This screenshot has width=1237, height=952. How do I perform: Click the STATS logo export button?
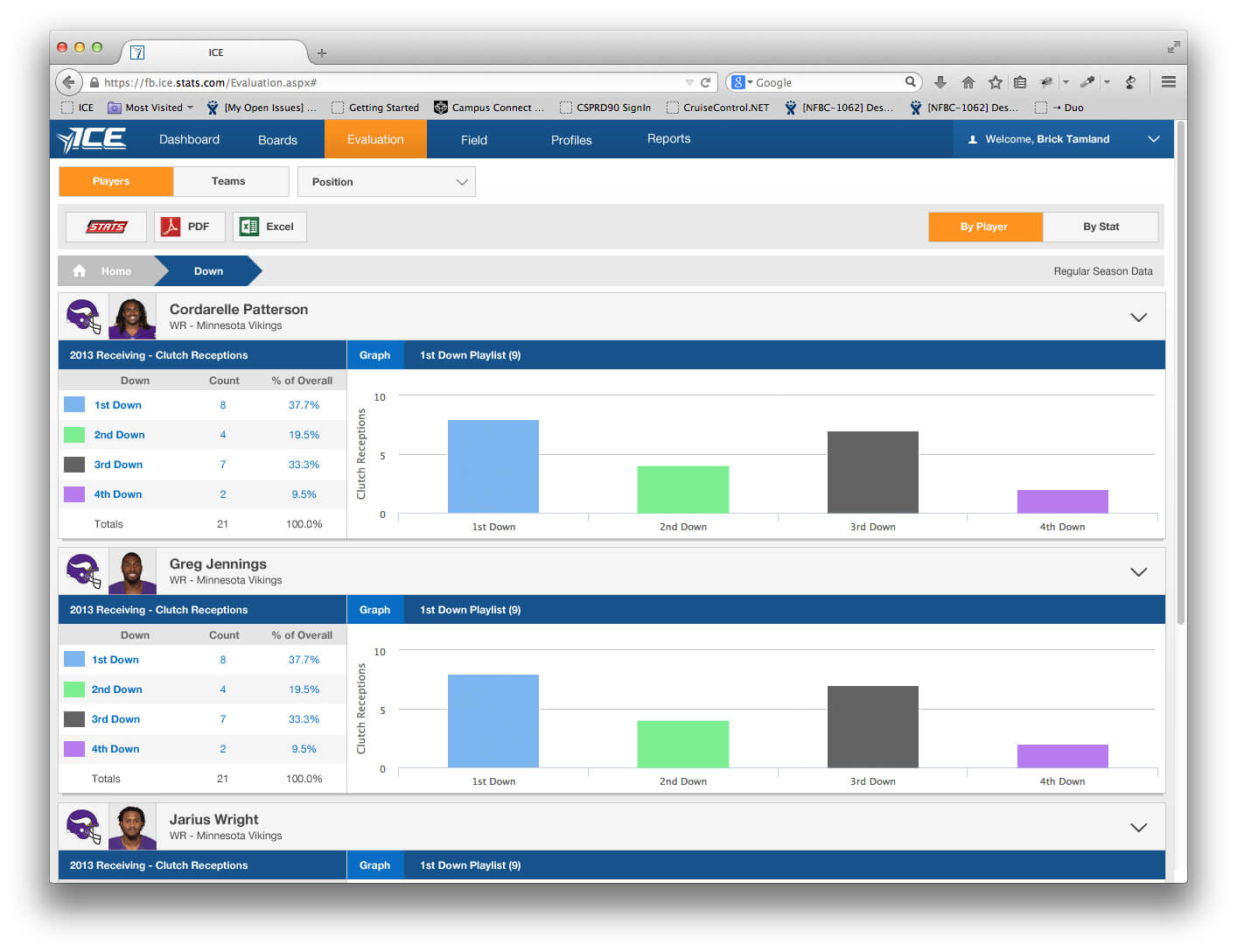(x=106, y=227)
